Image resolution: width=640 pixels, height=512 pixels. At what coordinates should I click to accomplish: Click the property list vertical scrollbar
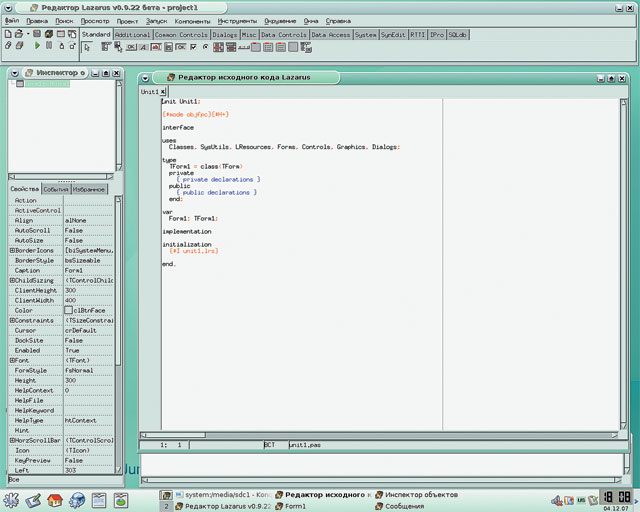(118, 335)
